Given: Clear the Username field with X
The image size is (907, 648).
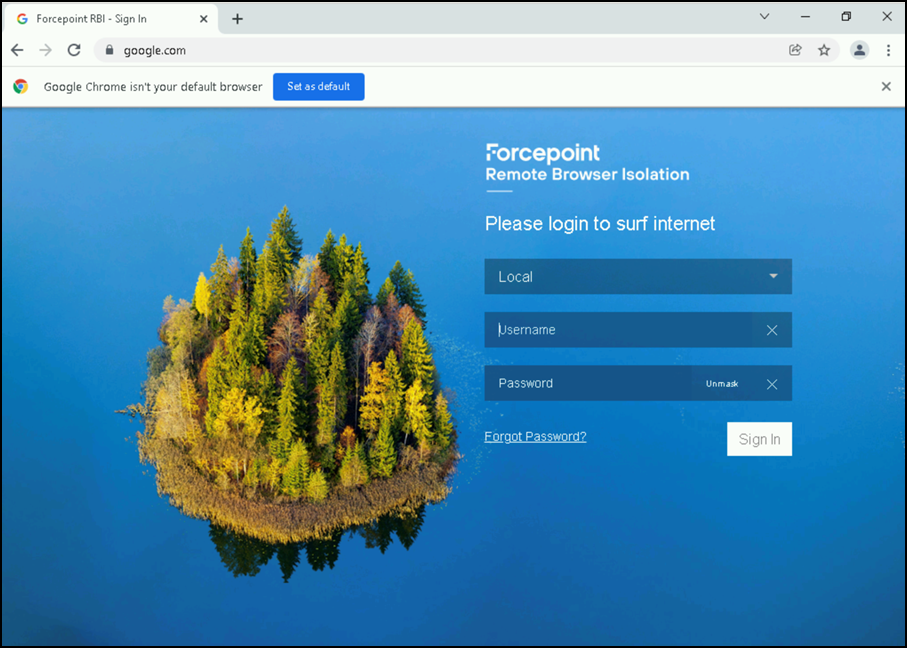Looking at the screenshot, I should tap(771, 330).
